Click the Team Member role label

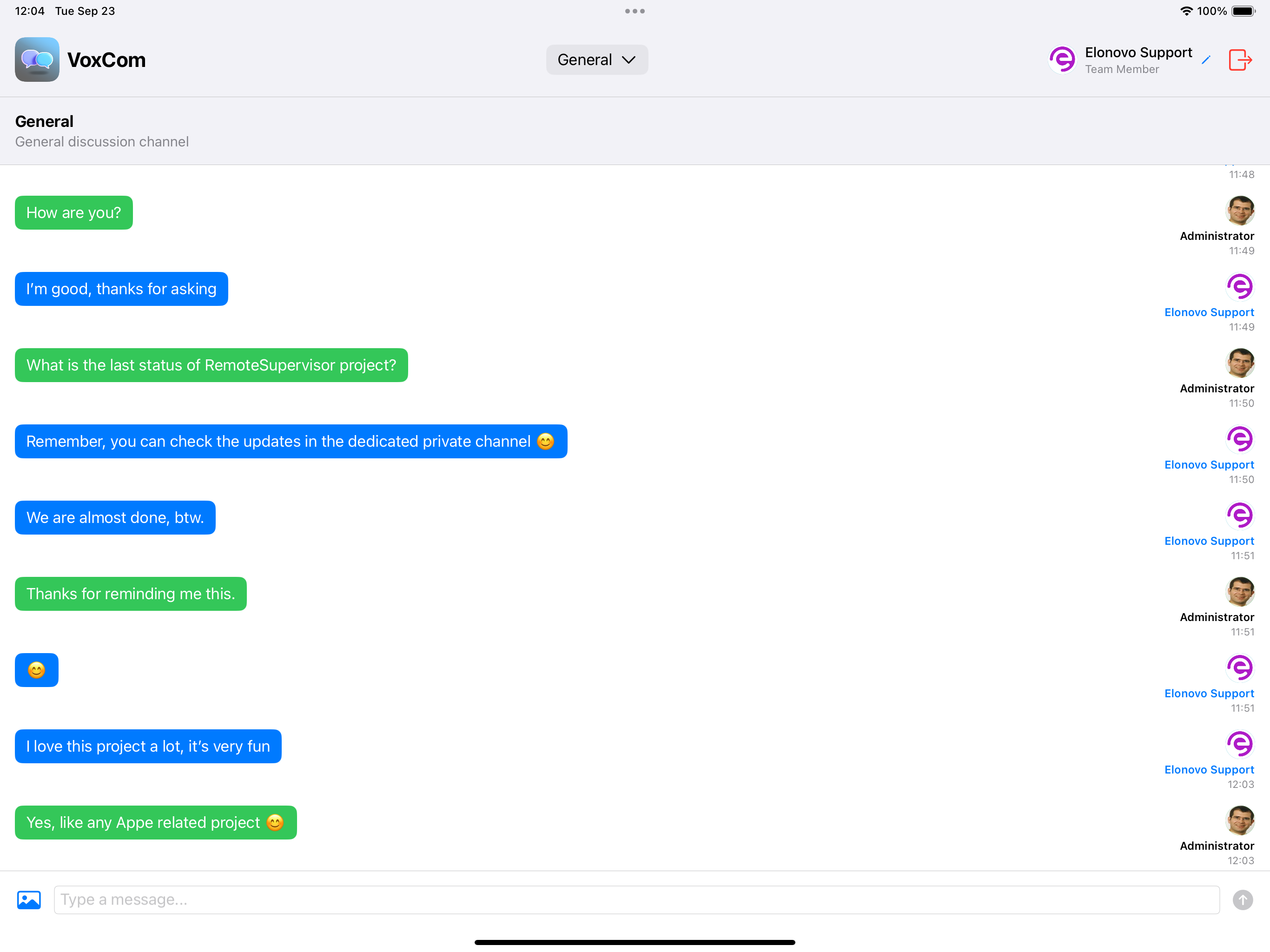click(x=1122, y=69)
